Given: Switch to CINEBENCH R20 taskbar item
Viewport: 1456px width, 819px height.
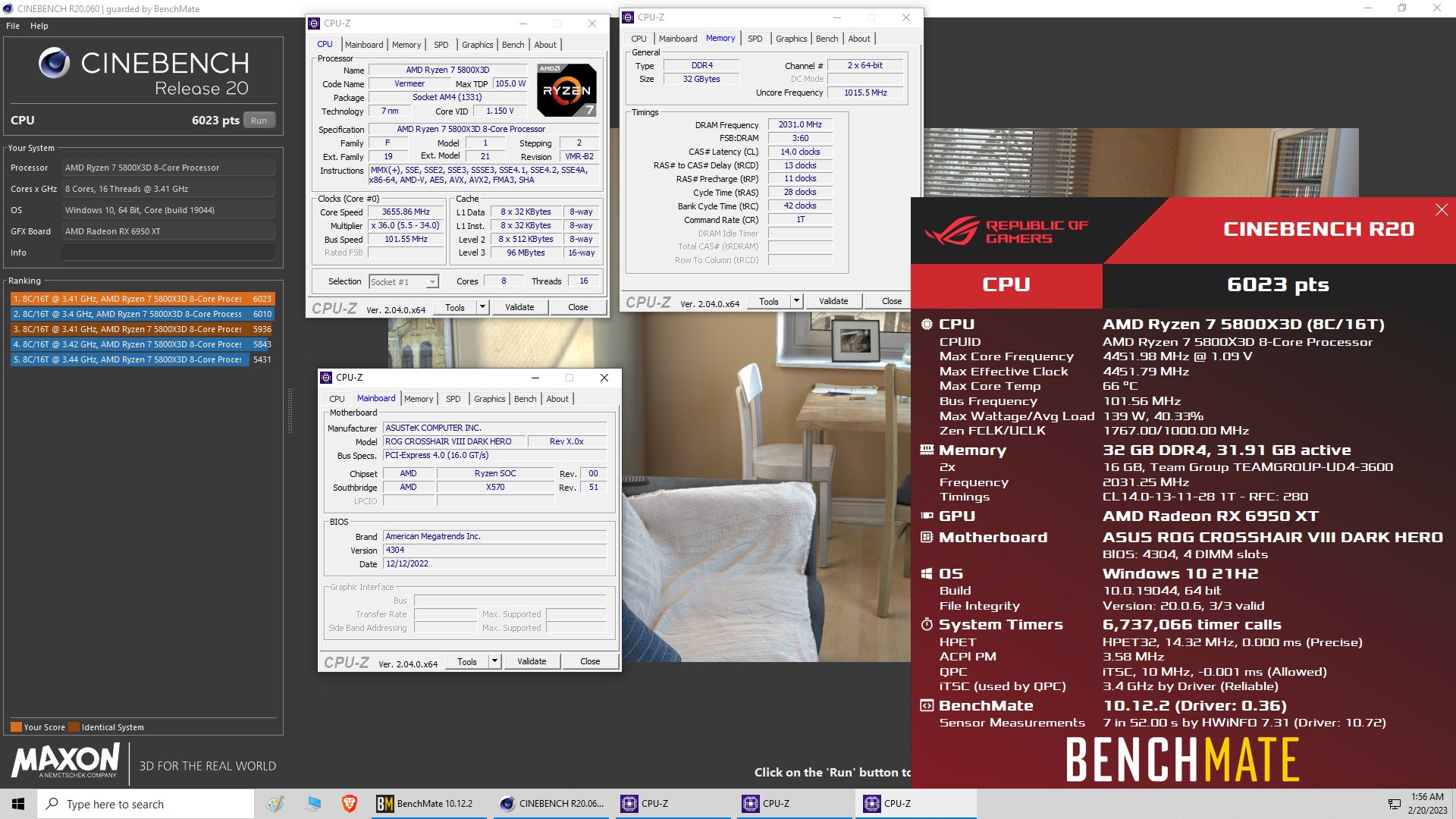Looking at the screenshot, I should pos(552,804).
